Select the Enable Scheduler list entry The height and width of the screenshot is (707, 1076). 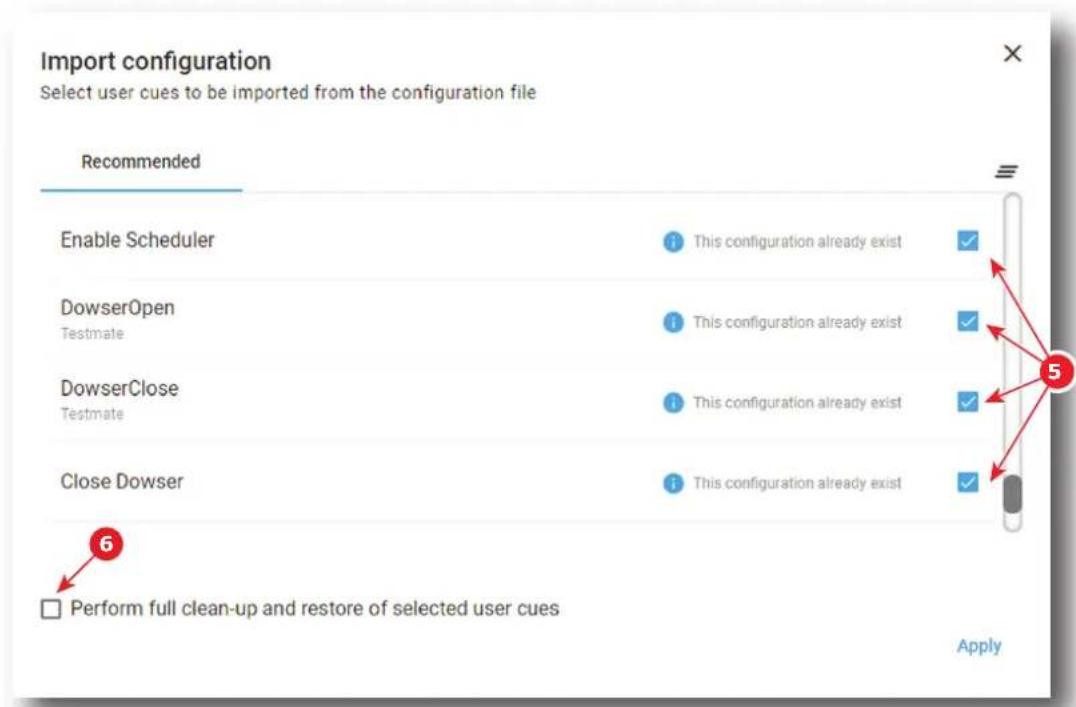coord(519,240)
